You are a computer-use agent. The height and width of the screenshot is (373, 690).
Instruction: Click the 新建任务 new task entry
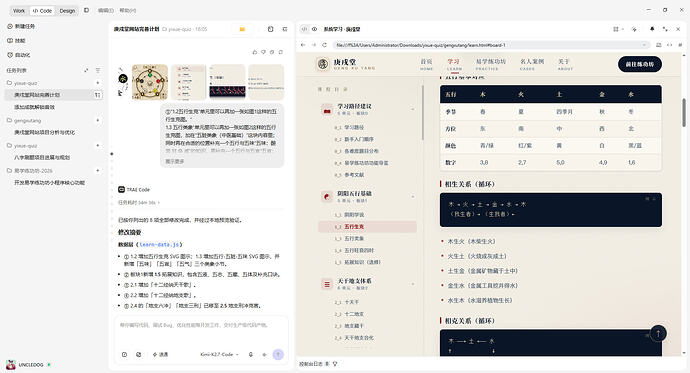click(x=21, y=26)
